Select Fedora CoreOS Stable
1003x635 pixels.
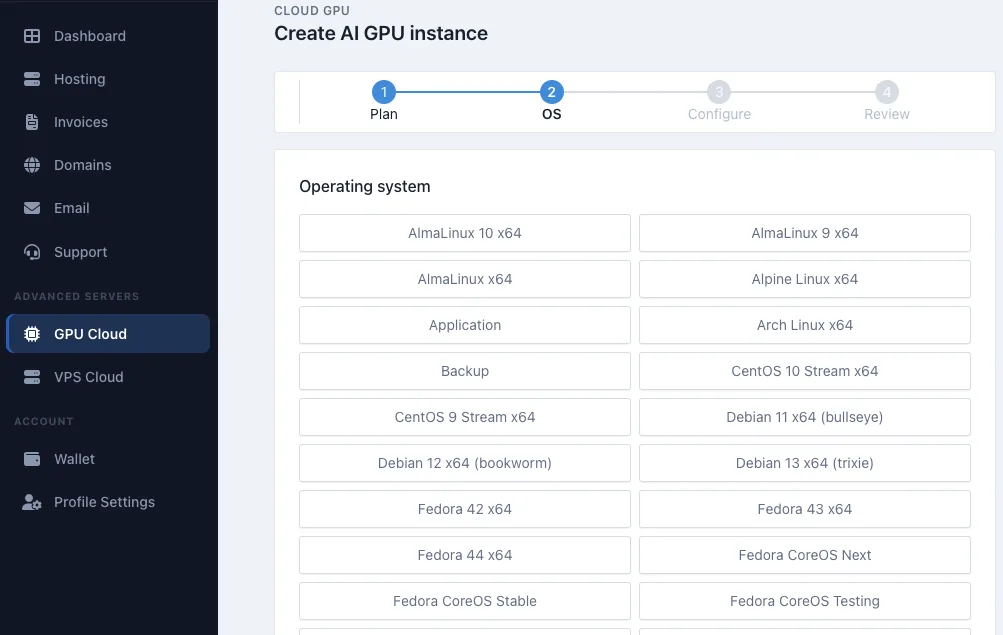(x=465, y=601)
